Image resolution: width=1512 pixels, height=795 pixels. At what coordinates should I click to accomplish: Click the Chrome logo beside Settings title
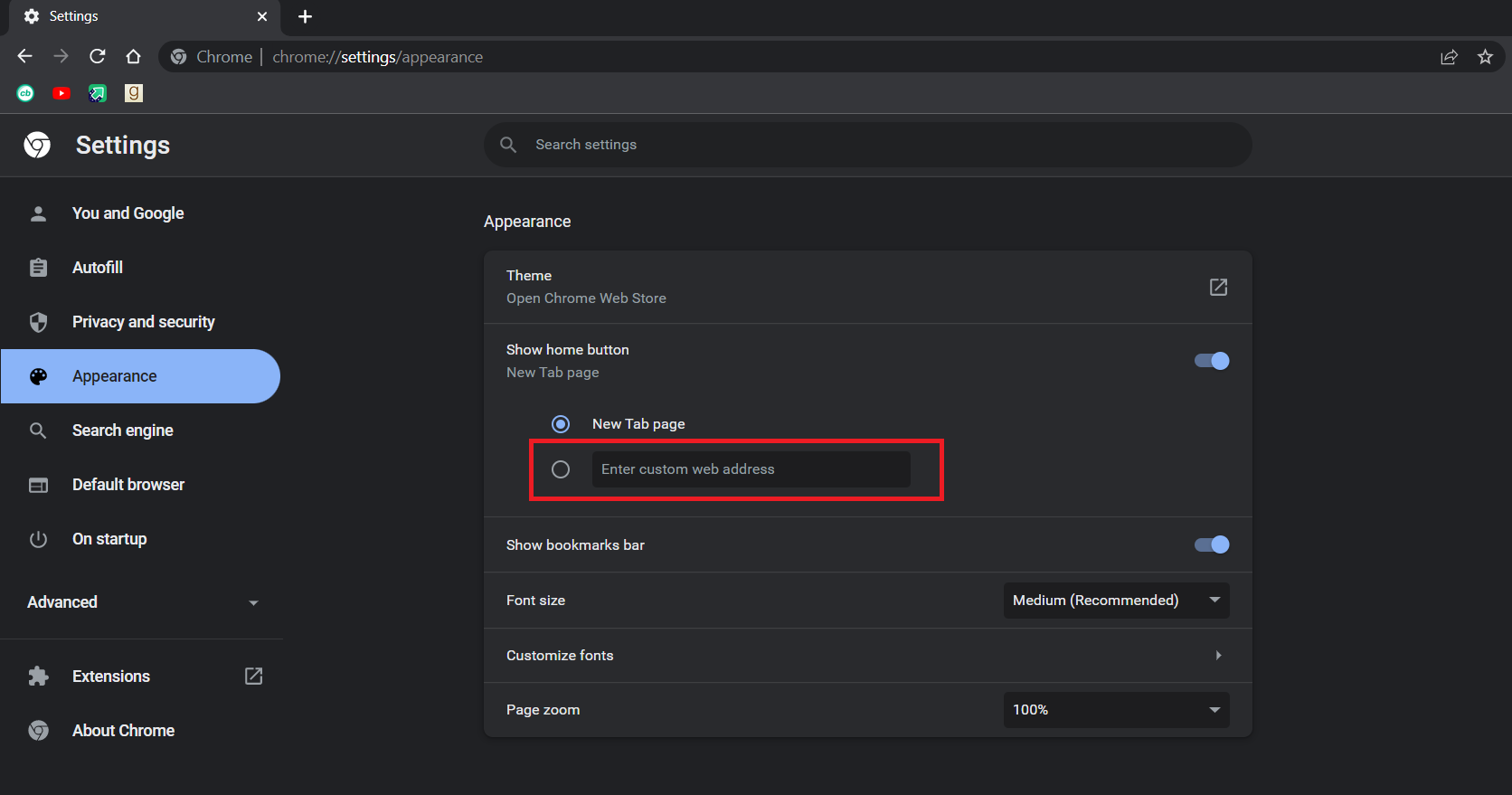click(37, 145)
